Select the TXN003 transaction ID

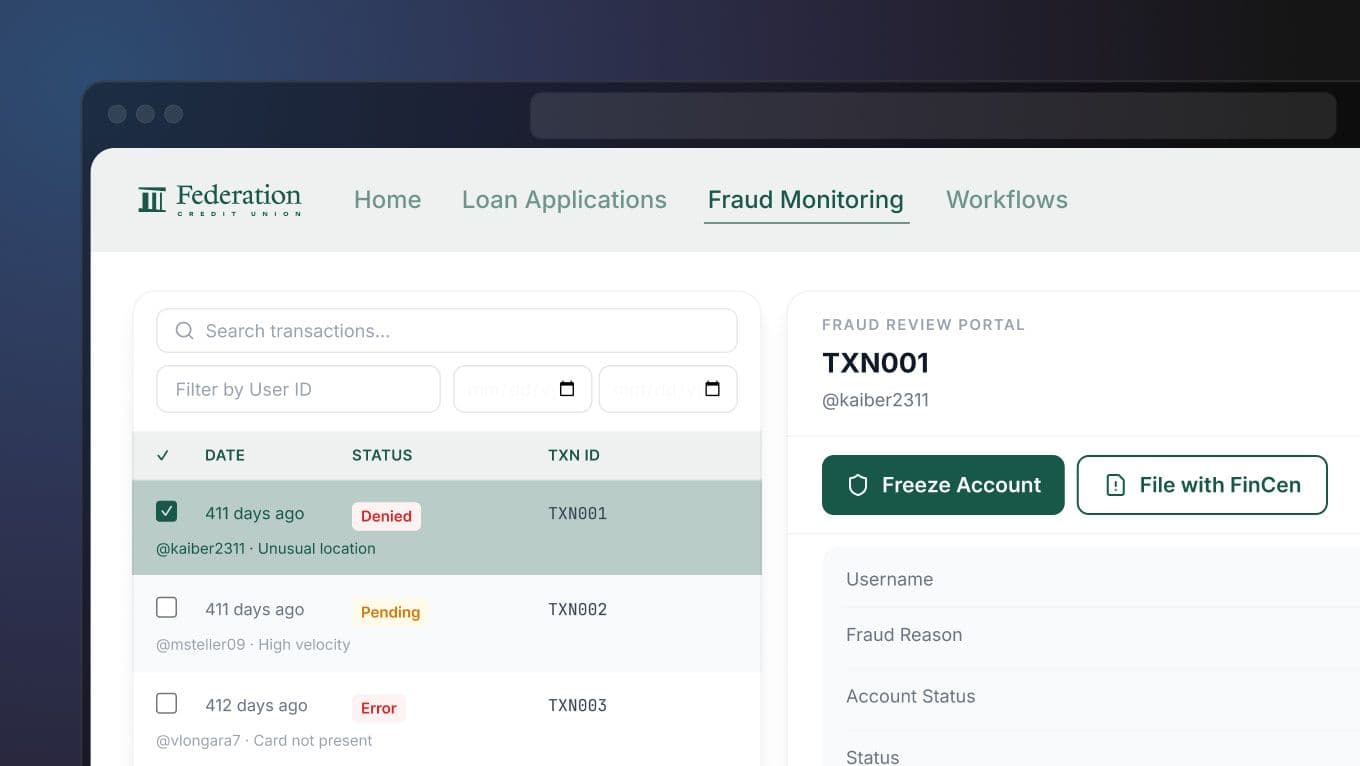(578, 705)
